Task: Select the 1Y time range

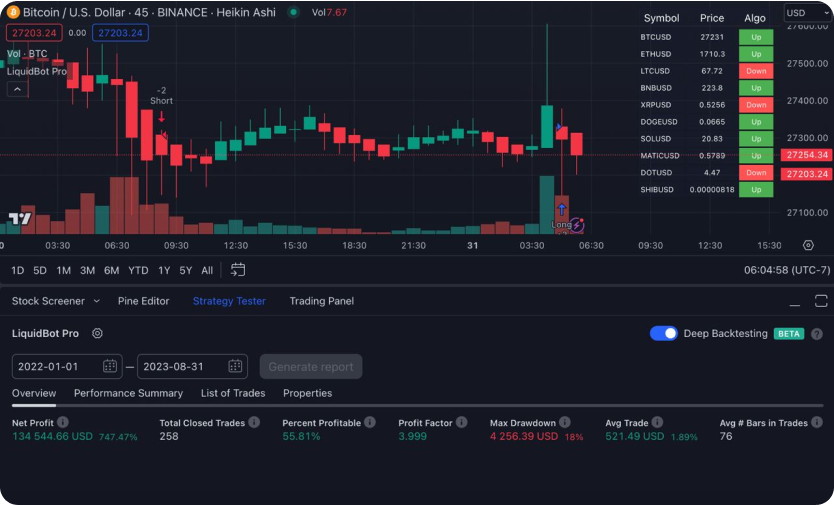Action: (164, 270)
